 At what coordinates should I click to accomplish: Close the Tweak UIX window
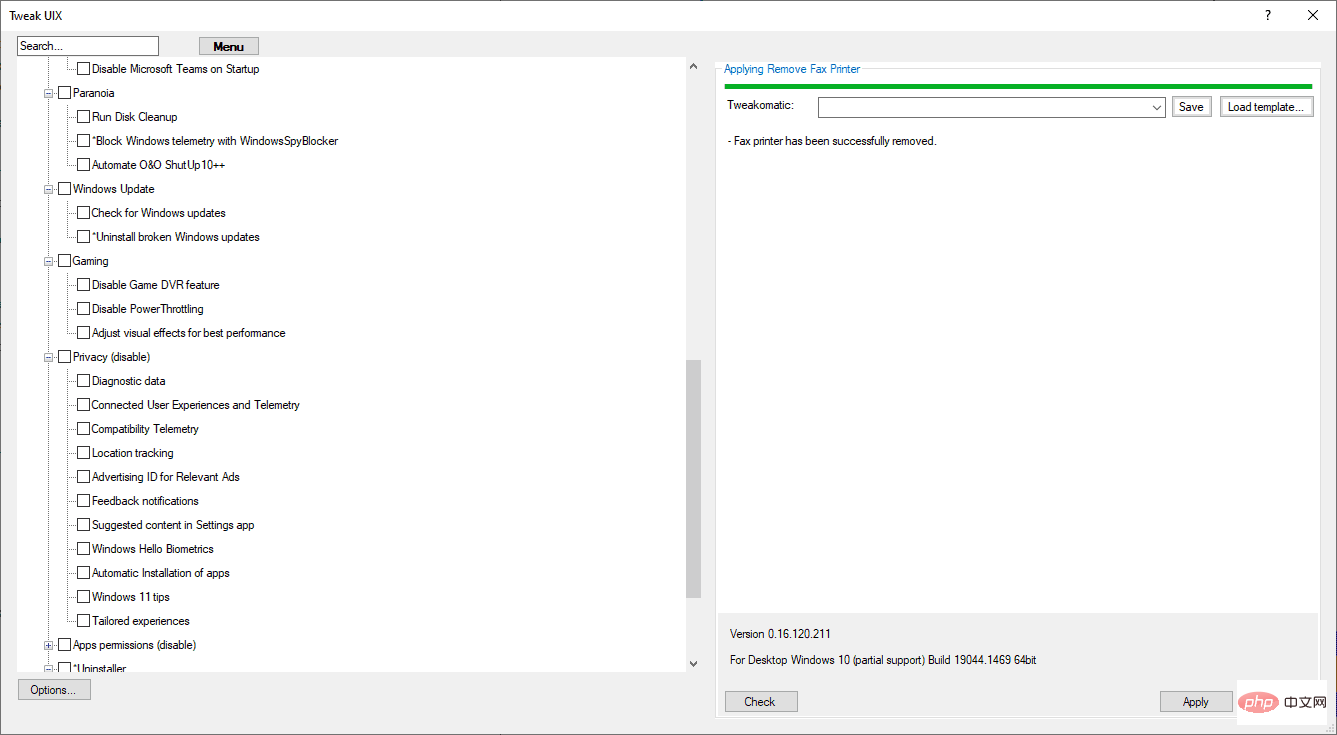(1313, 15)
